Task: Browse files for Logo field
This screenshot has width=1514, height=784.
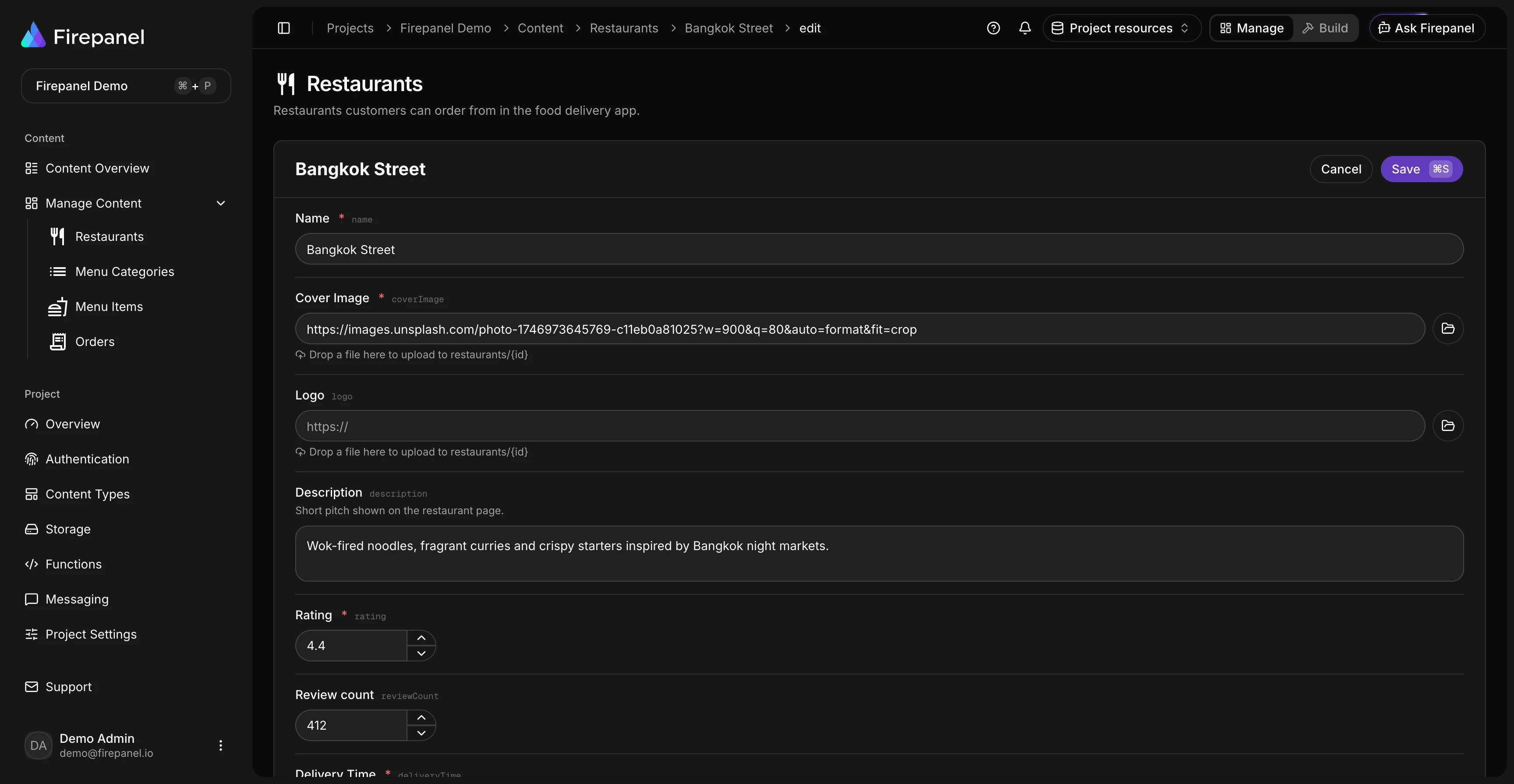Action: (1447, 426)
